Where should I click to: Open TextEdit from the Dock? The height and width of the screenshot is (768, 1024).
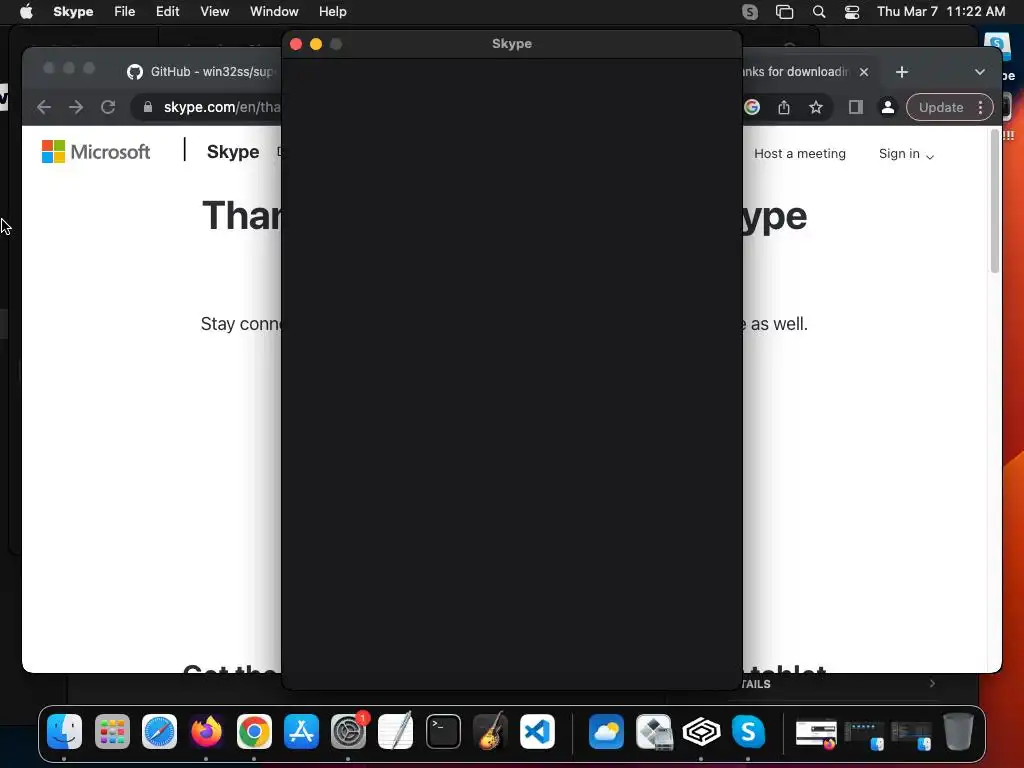(x=396, y=731)
